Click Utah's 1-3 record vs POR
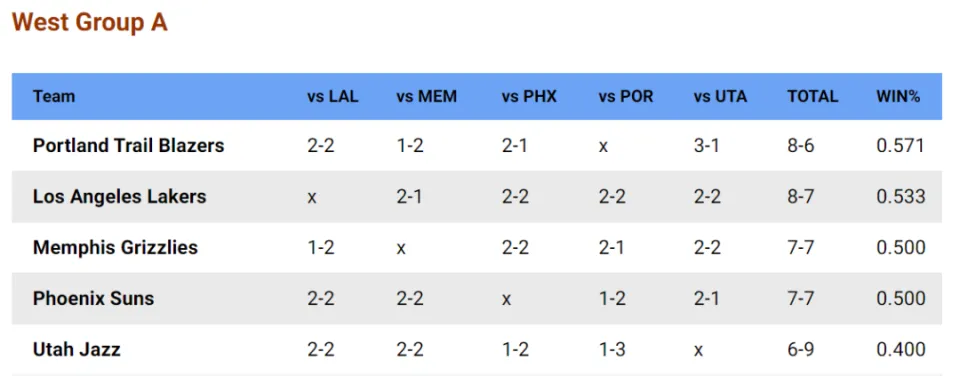Image resolution: width=960 pixels, height=384 pixels. (612, 349)
